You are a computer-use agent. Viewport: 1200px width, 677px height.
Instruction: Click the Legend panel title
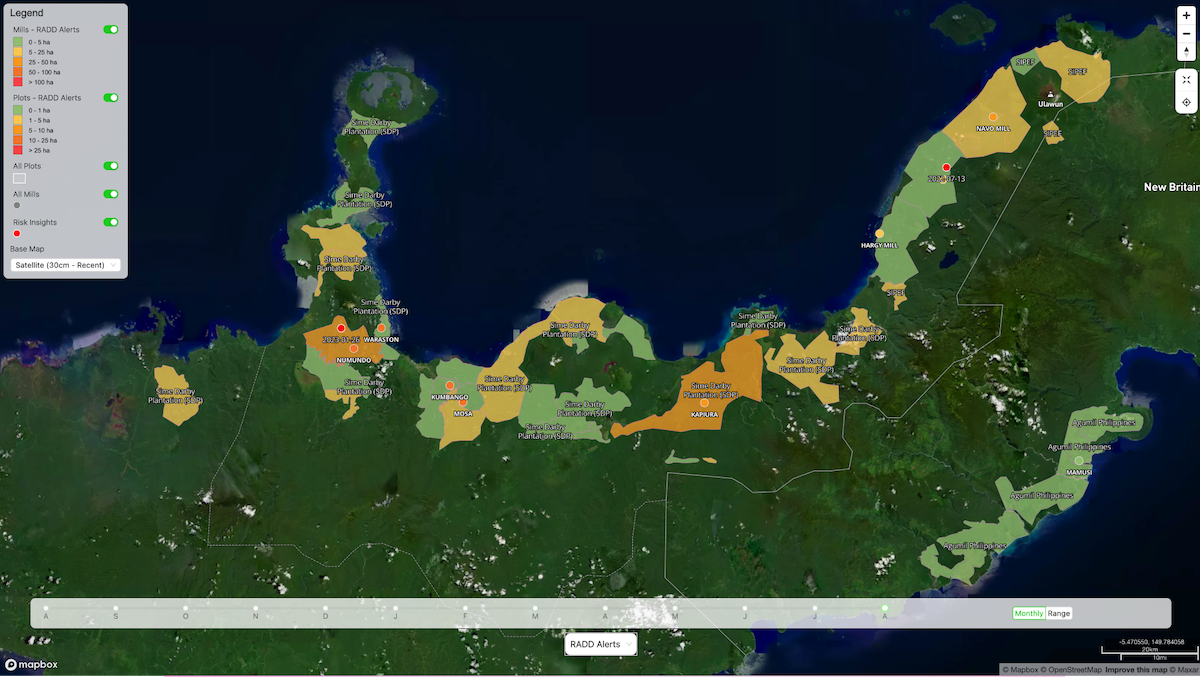tap(27, 13)
